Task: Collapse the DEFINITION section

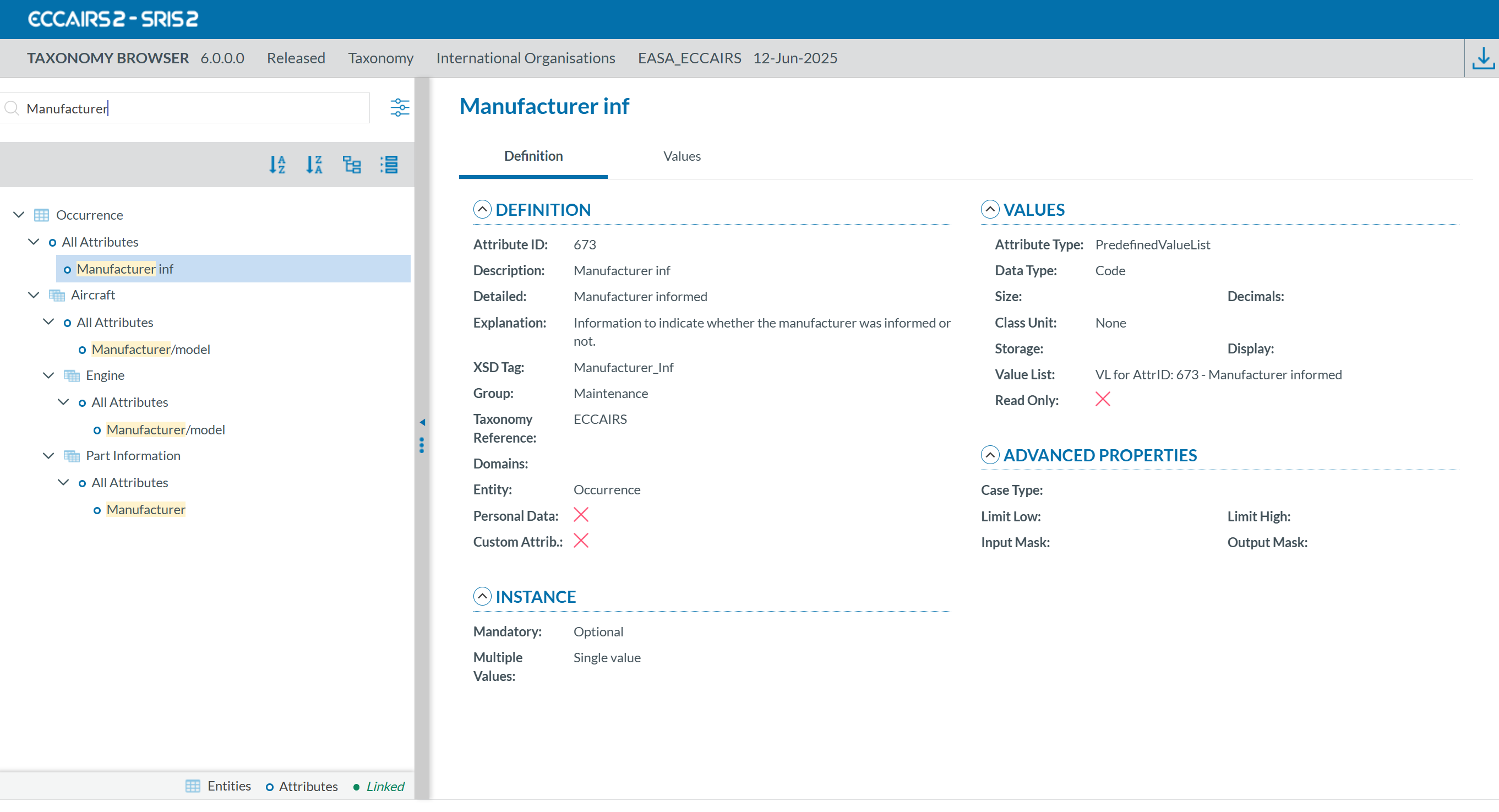Action: 482,210
